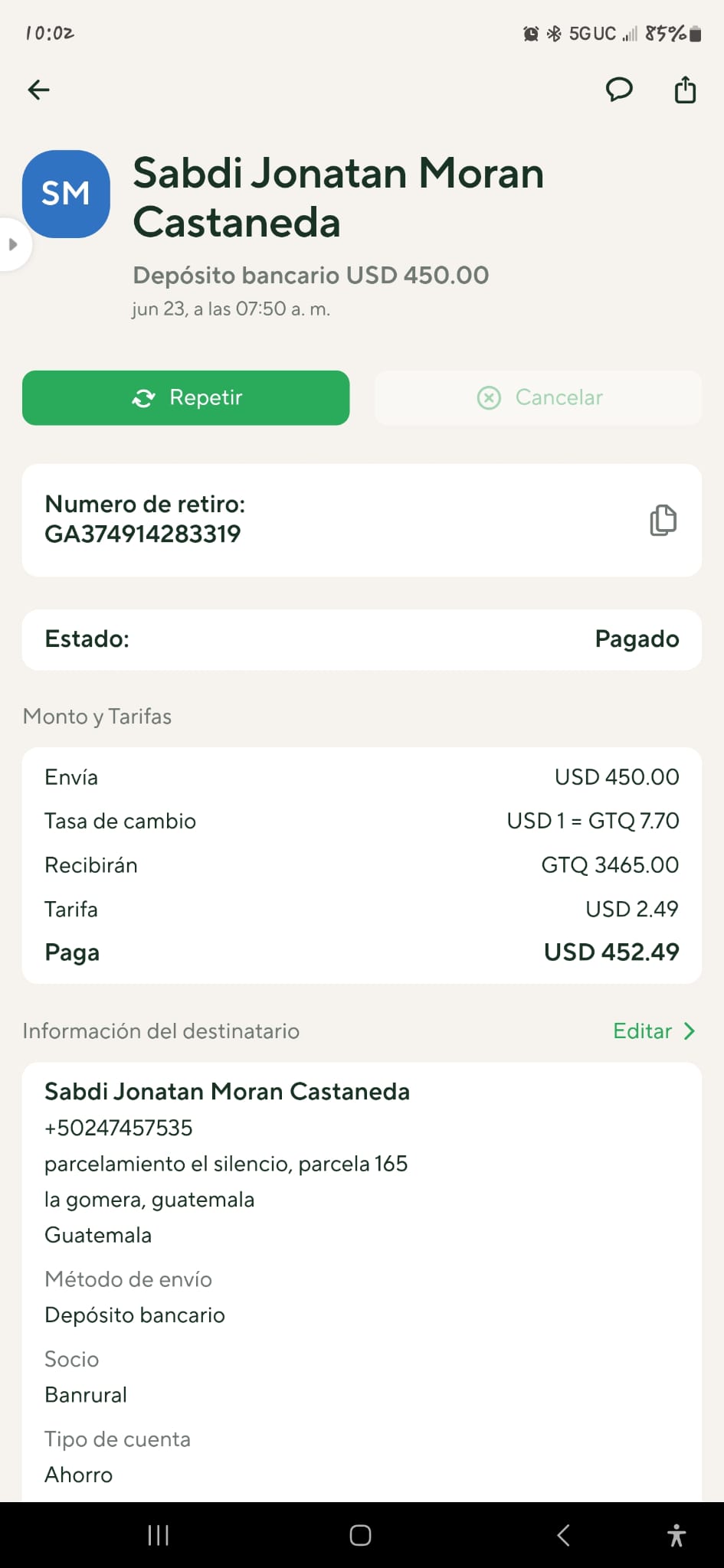Screen dimensions: 724x1568
Task: Tap the recipient phone number +50247457535
Action: tap(119, 1128)
